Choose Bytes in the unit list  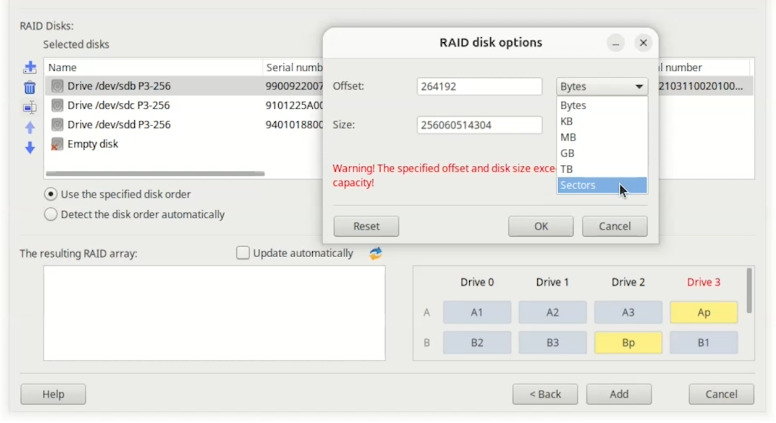pos(602,105)
